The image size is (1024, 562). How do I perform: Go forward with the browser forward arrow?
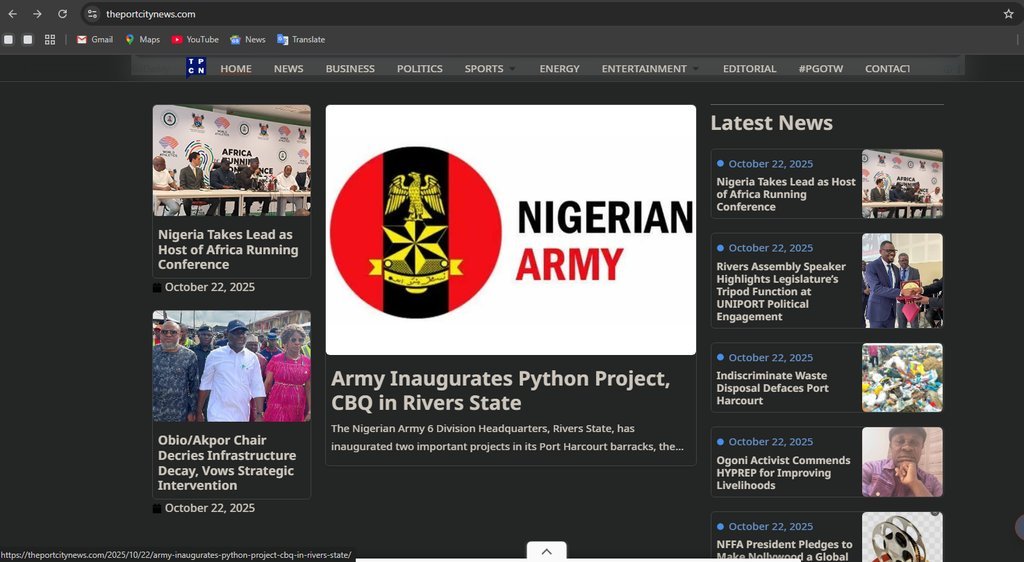(x=37, y=14)
